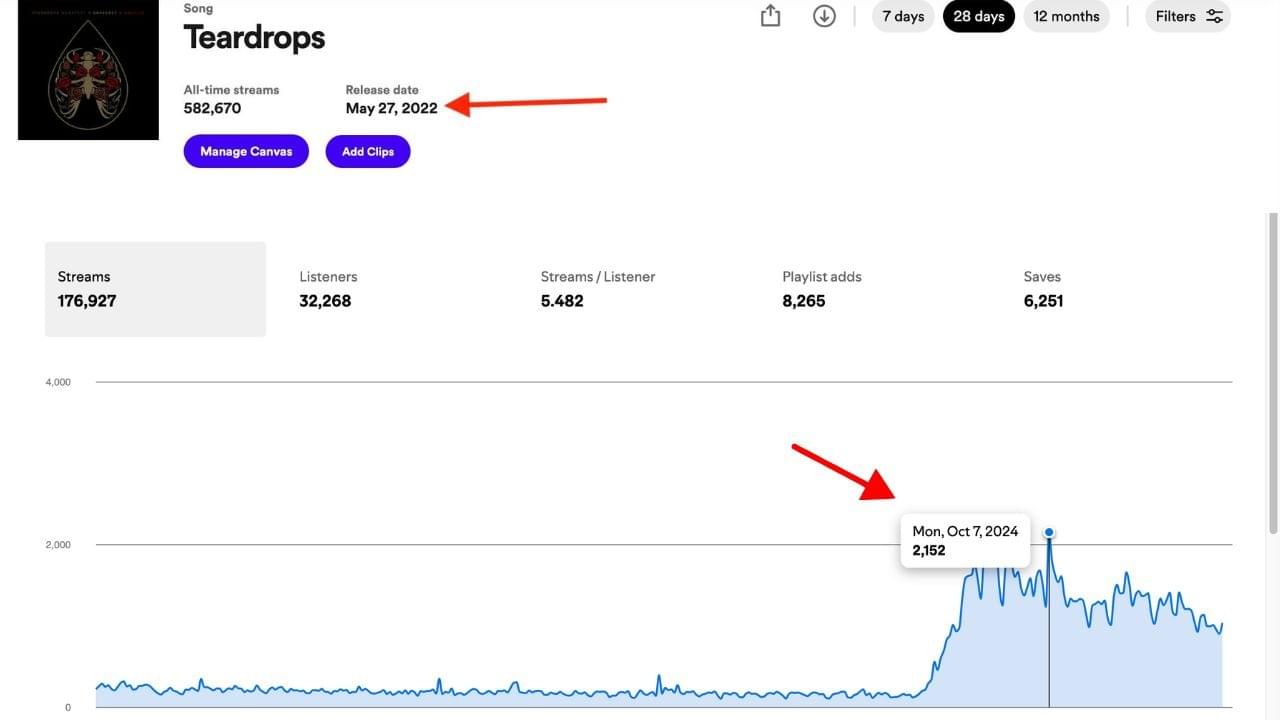Open the Saves stats tab
The height and width of the screenshot is (720, 1280).
coord(1122,289)
